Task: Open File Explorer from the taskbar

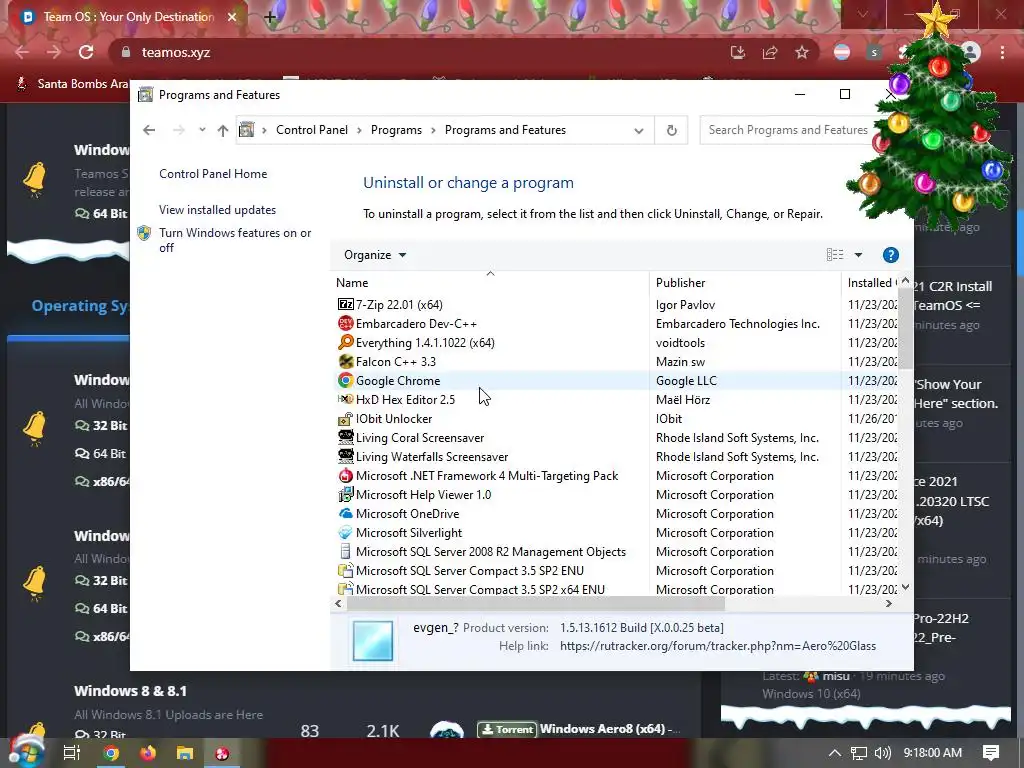Action: (185, 753)
